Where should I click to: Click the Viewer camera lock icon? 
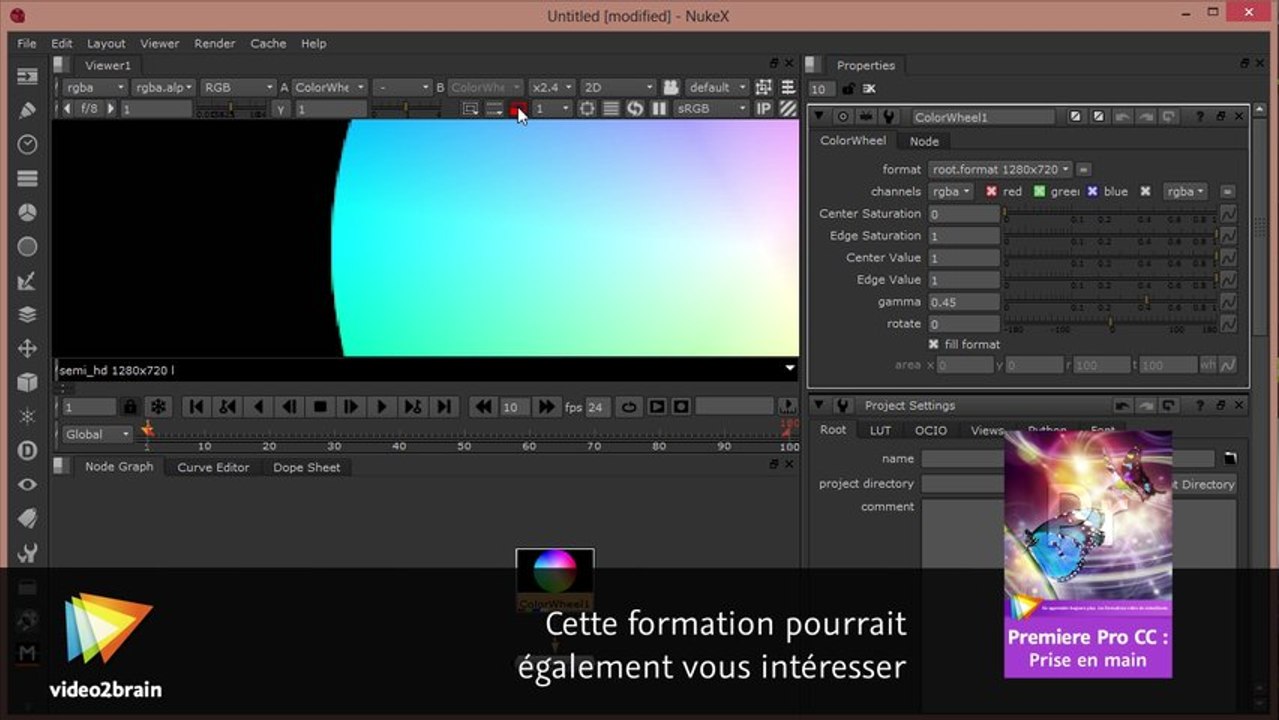[x=671, y=87]
